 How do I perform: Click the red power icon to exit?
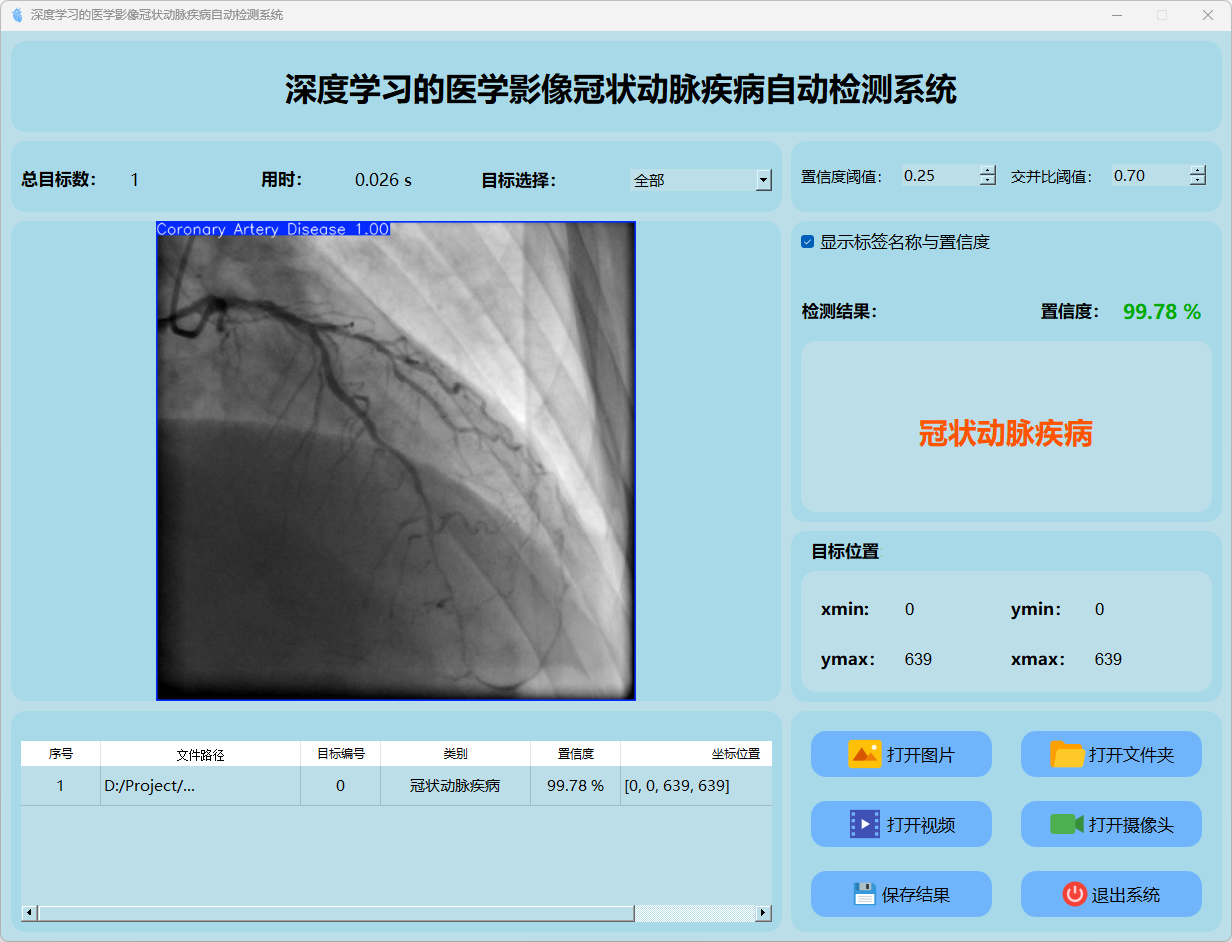tap(1074, 894)
